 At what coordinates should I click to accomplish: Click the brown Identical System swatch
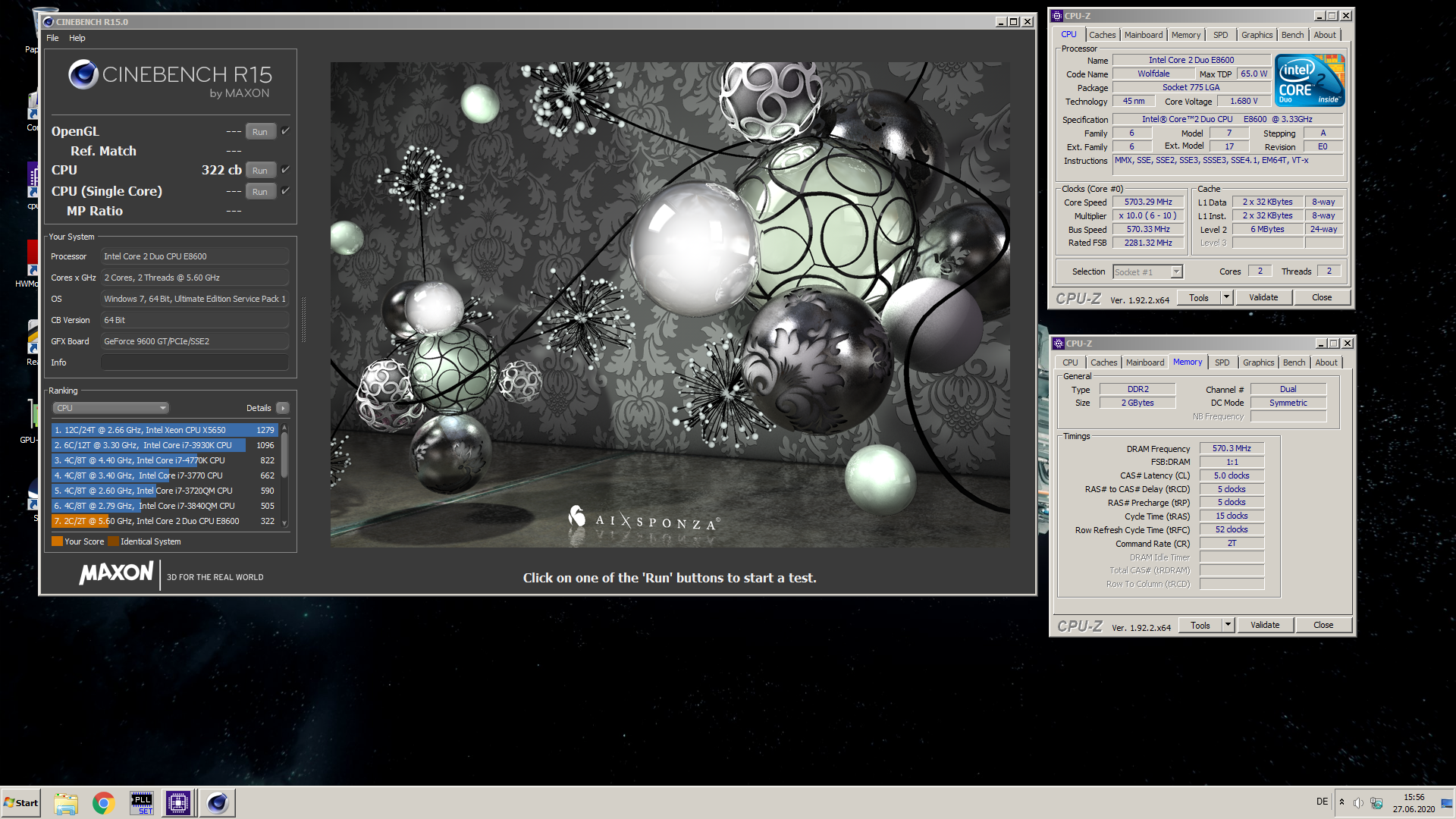click(x=113, y=541)
